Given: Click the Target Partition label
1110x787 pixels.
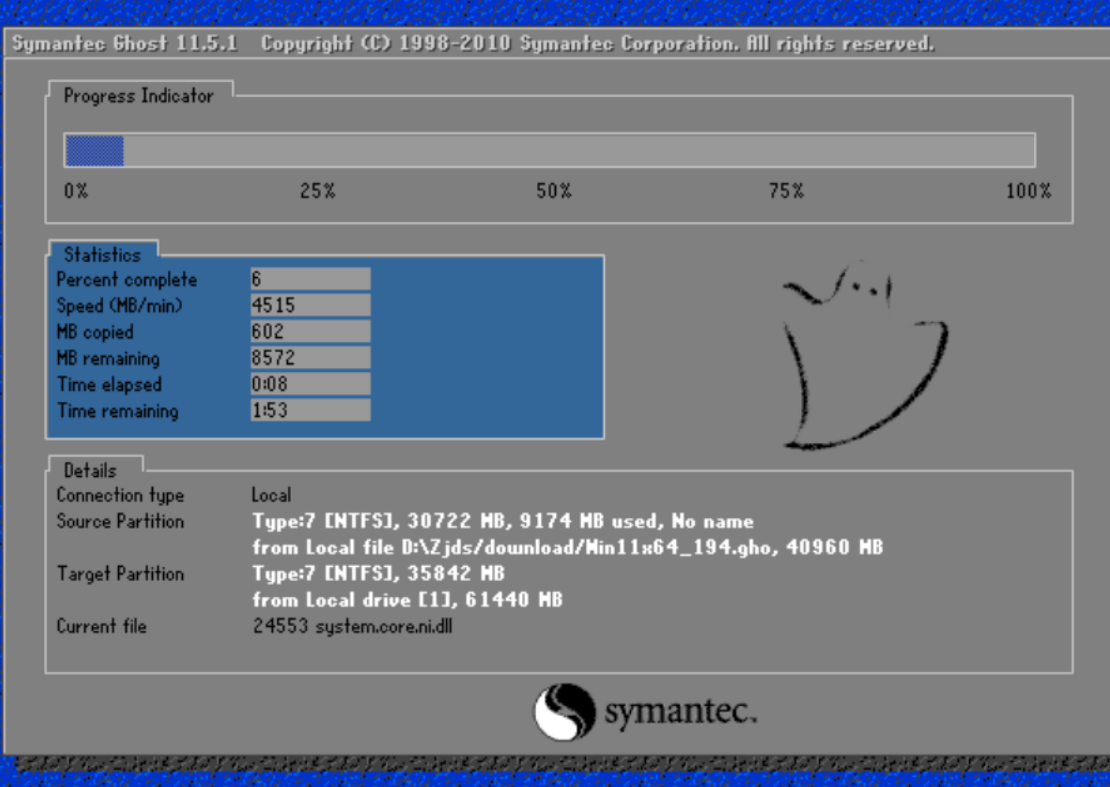Looking at the screenshot, I should [120, 573].
